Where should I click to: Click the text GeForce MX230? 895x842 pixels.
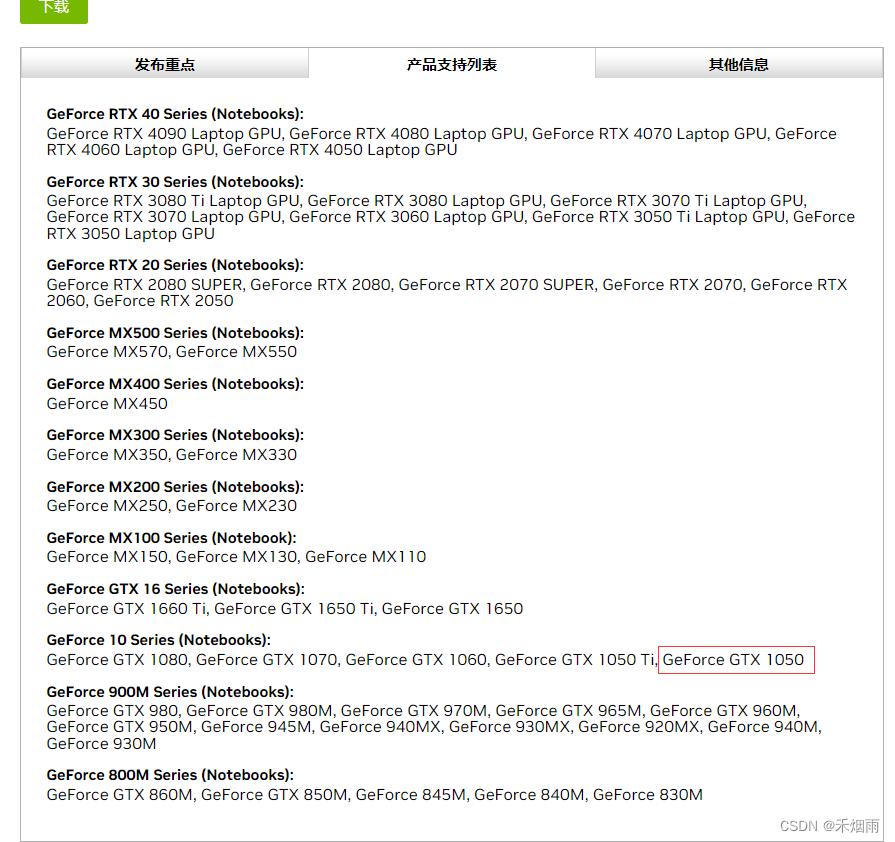pos(236,506)
